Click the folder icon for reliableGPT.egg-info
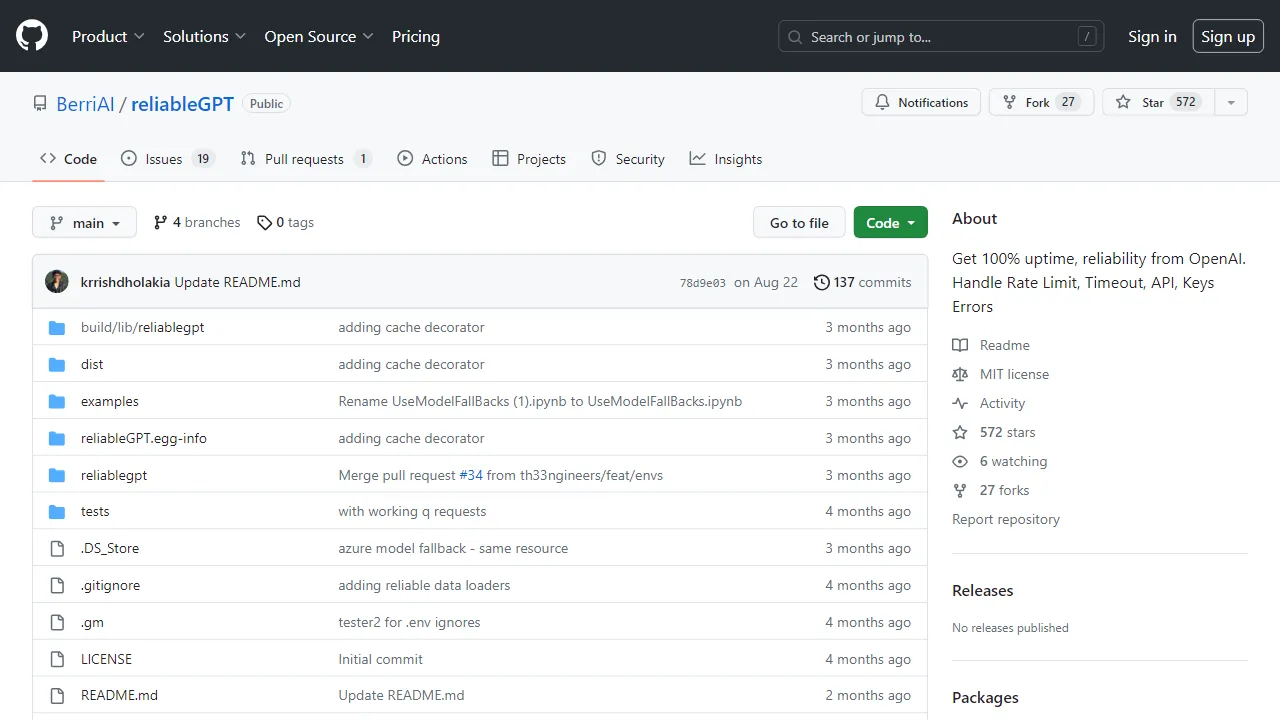Image resolution: width=1280 pixels, height=720 pixels. coord(57,438)
